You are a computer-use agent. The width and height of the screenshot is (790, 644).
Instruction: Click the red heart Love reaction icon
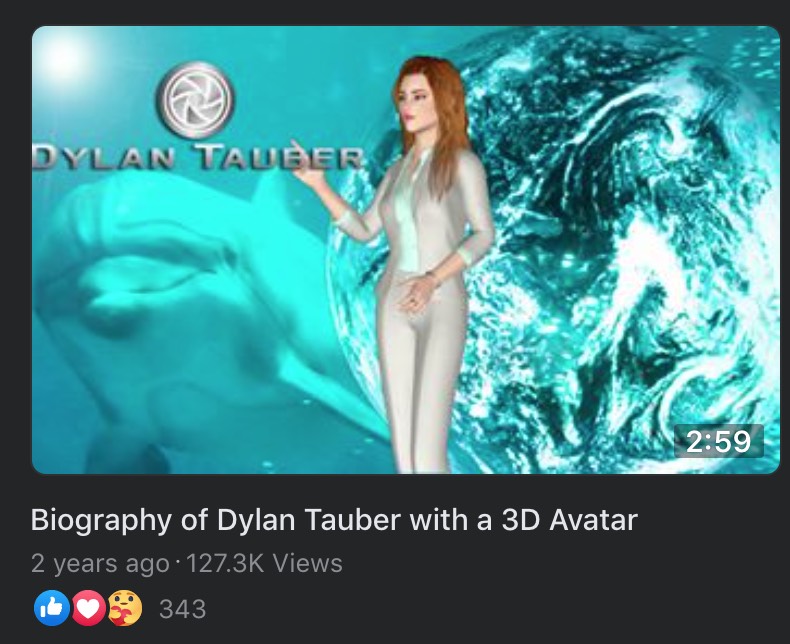pyautogui.click(x=89, y=608)
